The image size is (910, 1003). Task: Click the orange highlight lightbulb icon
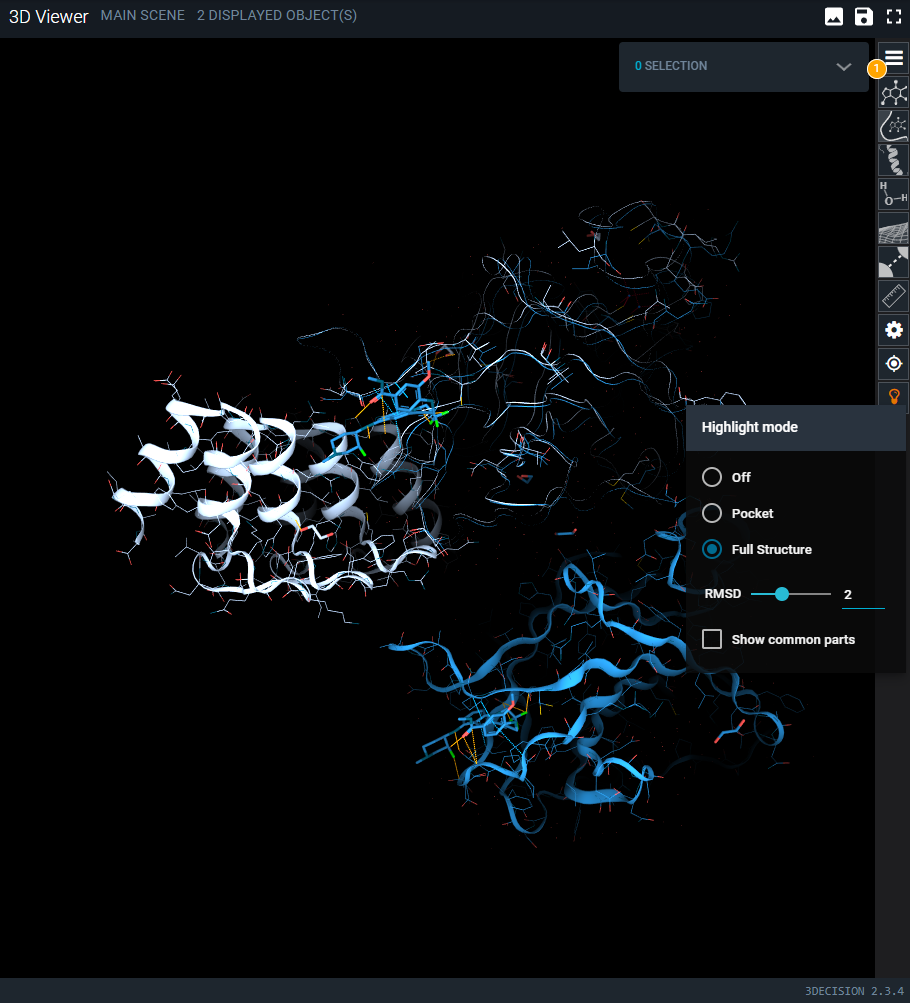coord(892,396)
